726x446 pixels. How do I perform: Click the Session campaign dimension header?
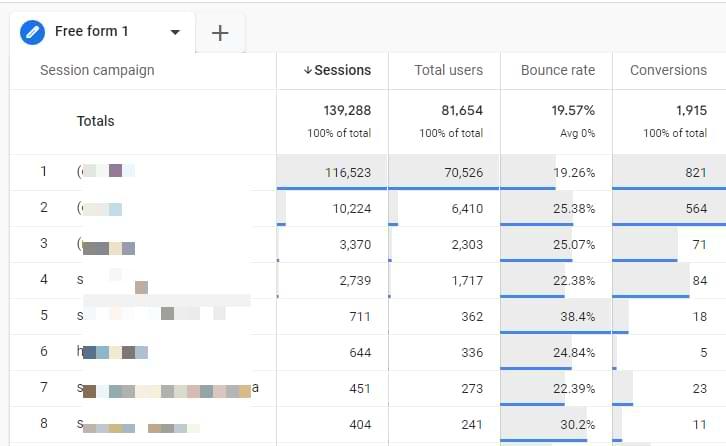coord(97,70)
